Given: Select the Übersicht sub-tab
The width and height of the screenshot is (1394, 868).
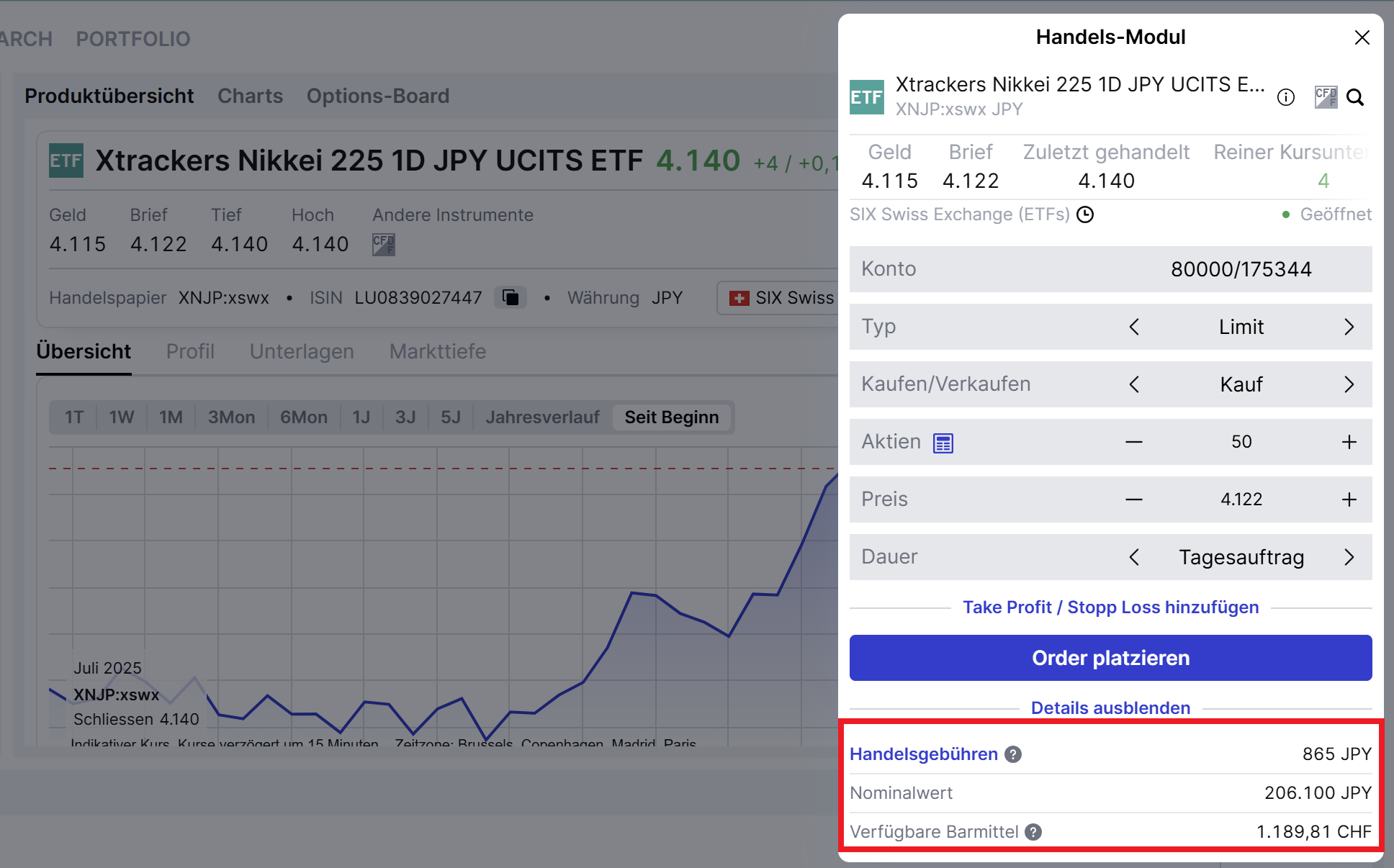Looking at the screenshot, I should pos(84,351).
